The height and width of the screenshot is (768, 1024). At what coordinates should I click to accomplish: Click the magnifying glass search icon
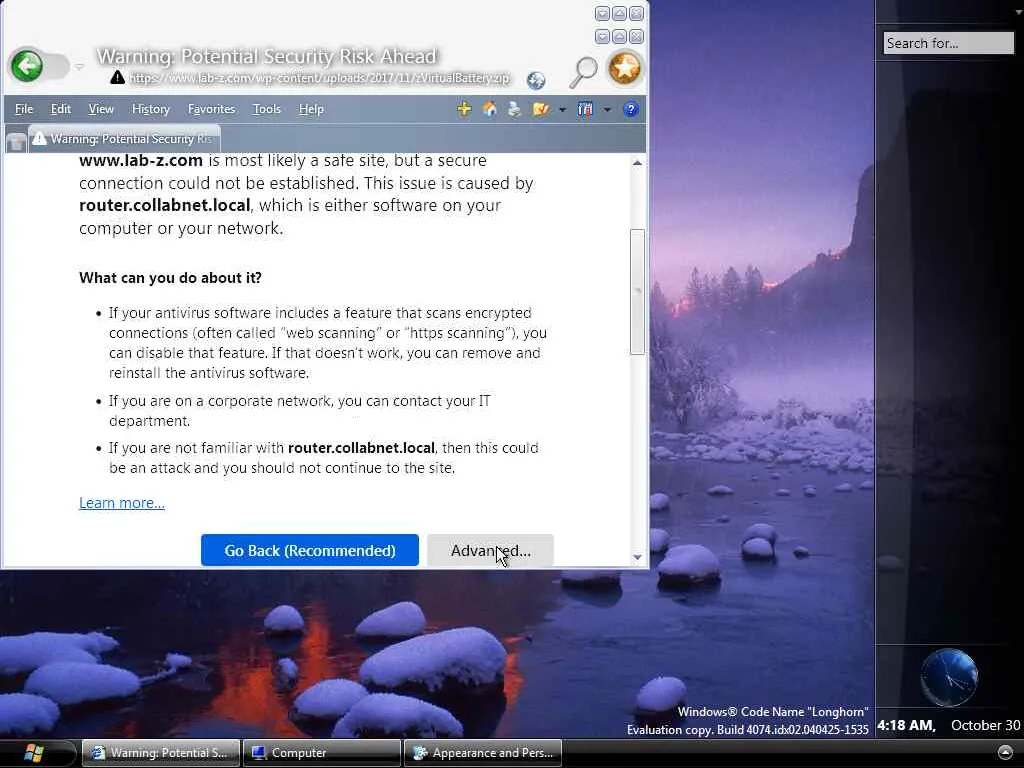[583, 71]
